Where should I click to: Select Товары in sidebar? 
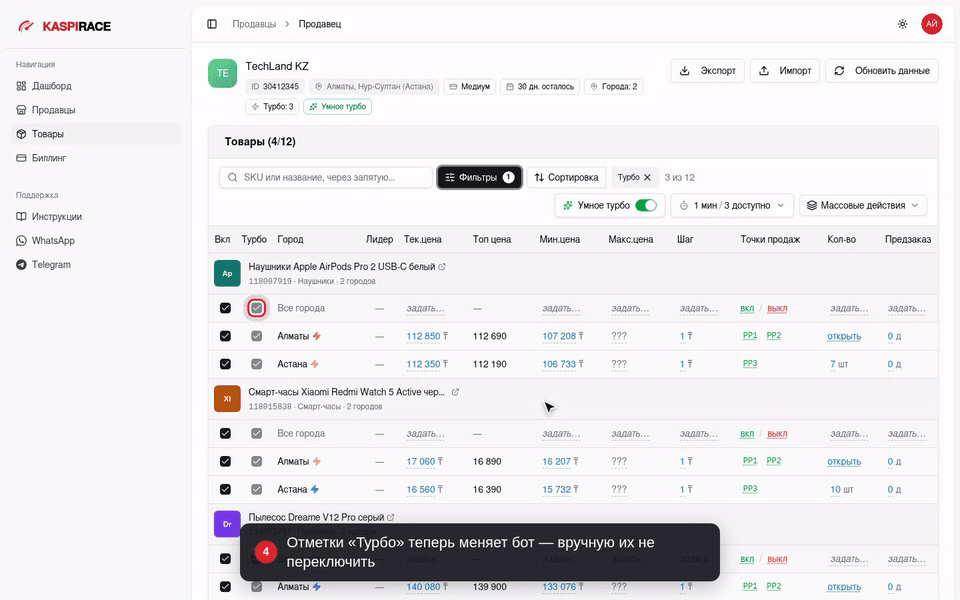point(96,134)
